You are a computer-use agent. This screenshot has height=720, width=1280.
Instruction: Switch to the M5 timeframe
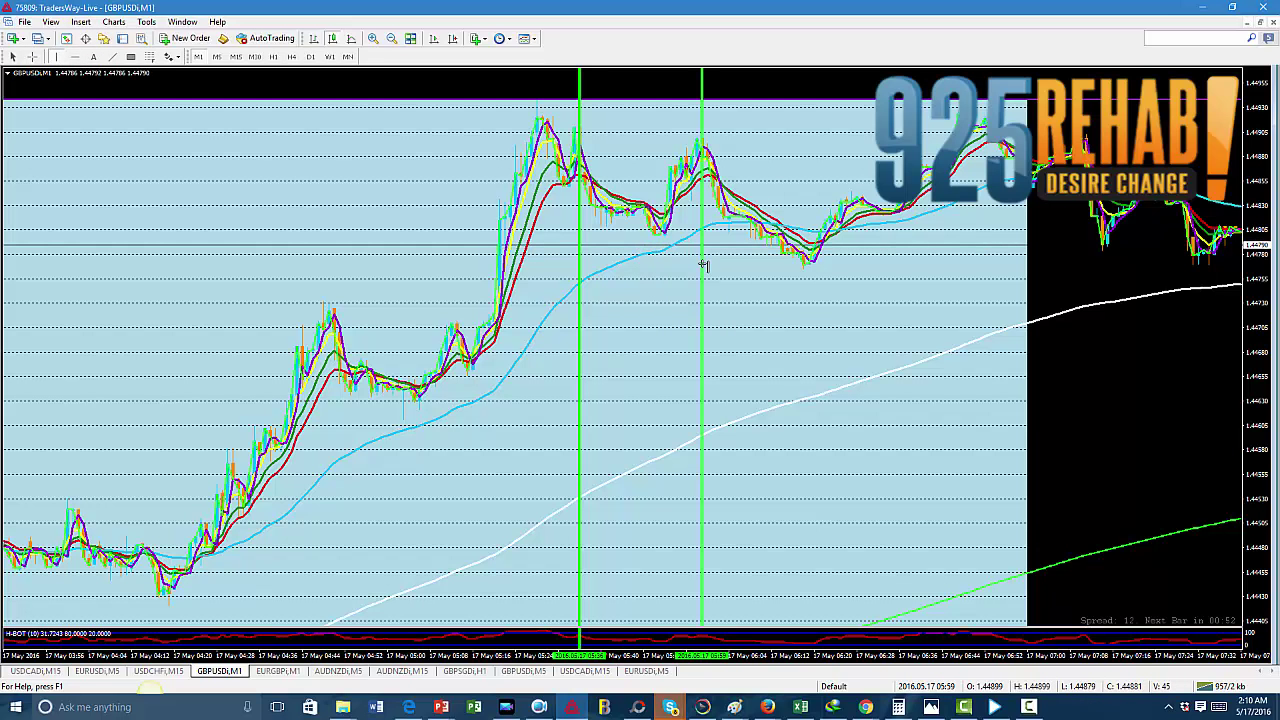tap(217, 57)
